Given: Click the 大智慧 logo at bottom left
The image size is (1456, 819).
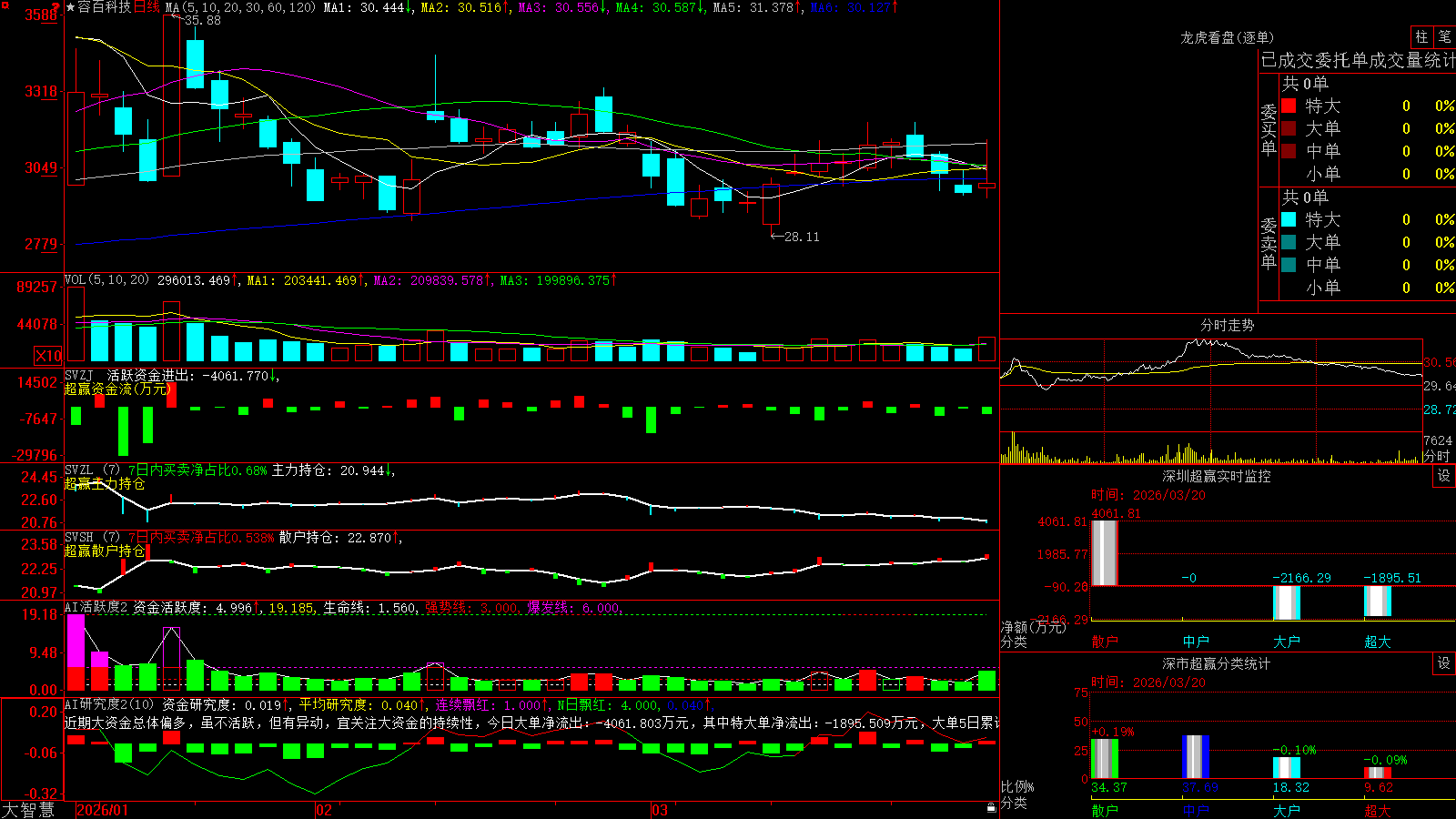Looking at the screenshot, I should (x=29, y=810).
